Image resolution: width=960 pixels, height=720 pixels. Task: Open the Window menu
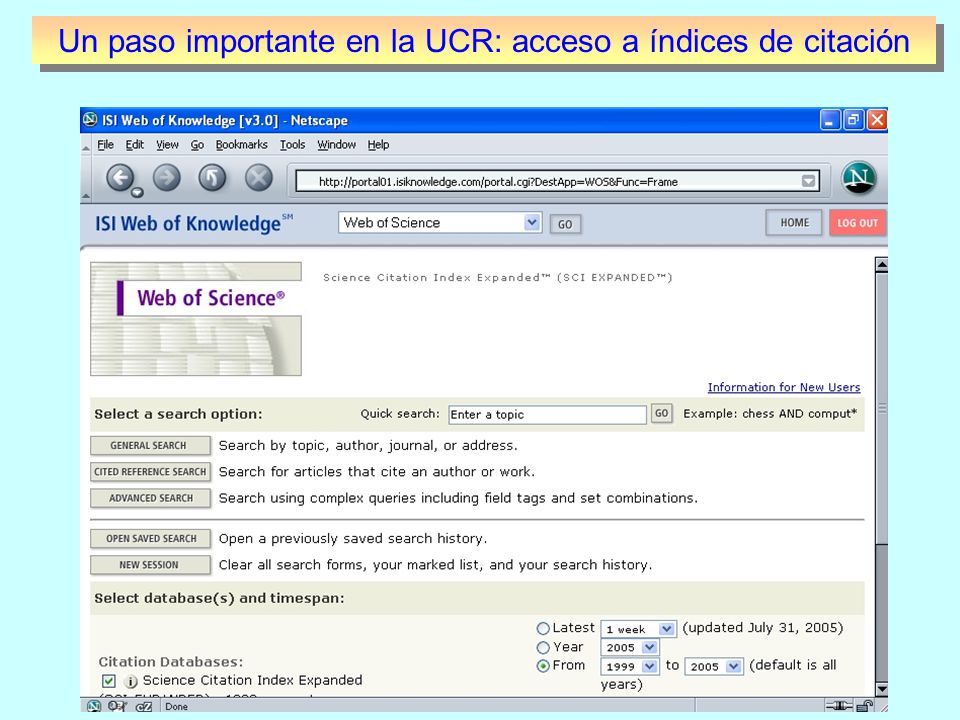click(x=336, y=144)
